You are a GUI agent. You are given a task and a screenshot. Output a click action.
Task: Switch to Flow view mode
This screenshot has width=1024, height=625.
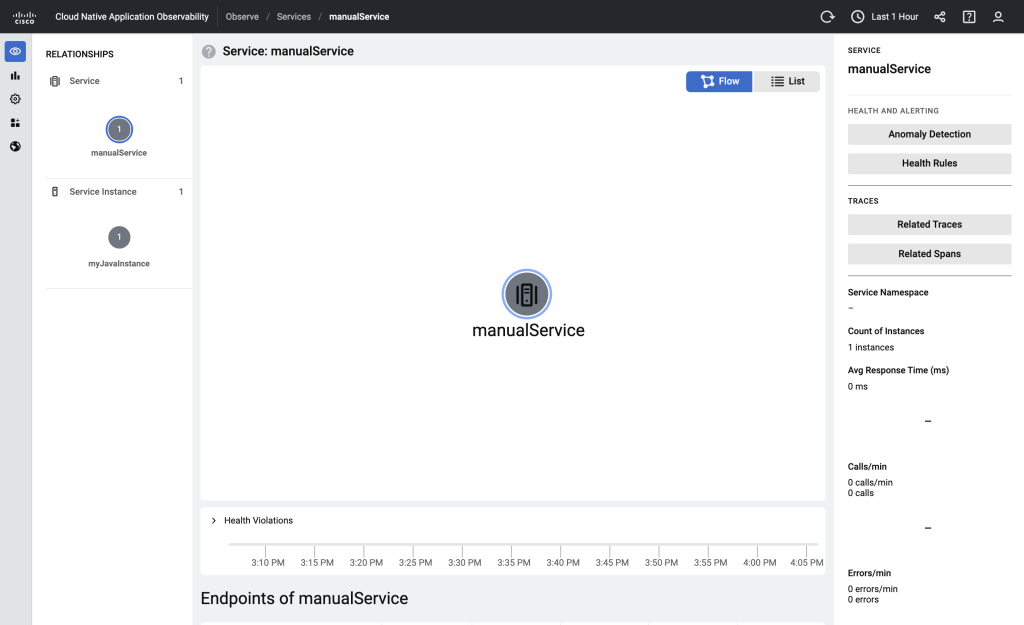click(718, 81)
